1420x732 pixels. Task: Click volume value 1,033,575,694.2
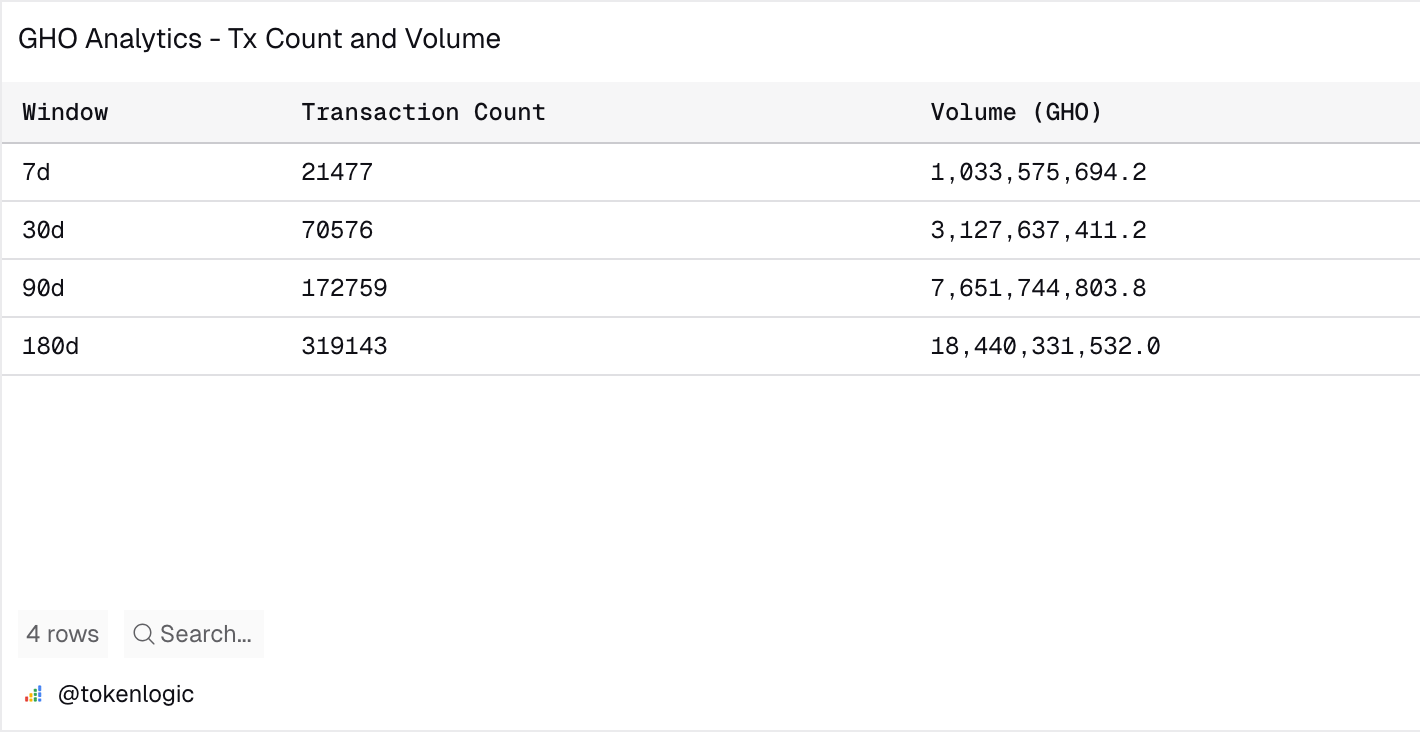(x=1038, y=172)
